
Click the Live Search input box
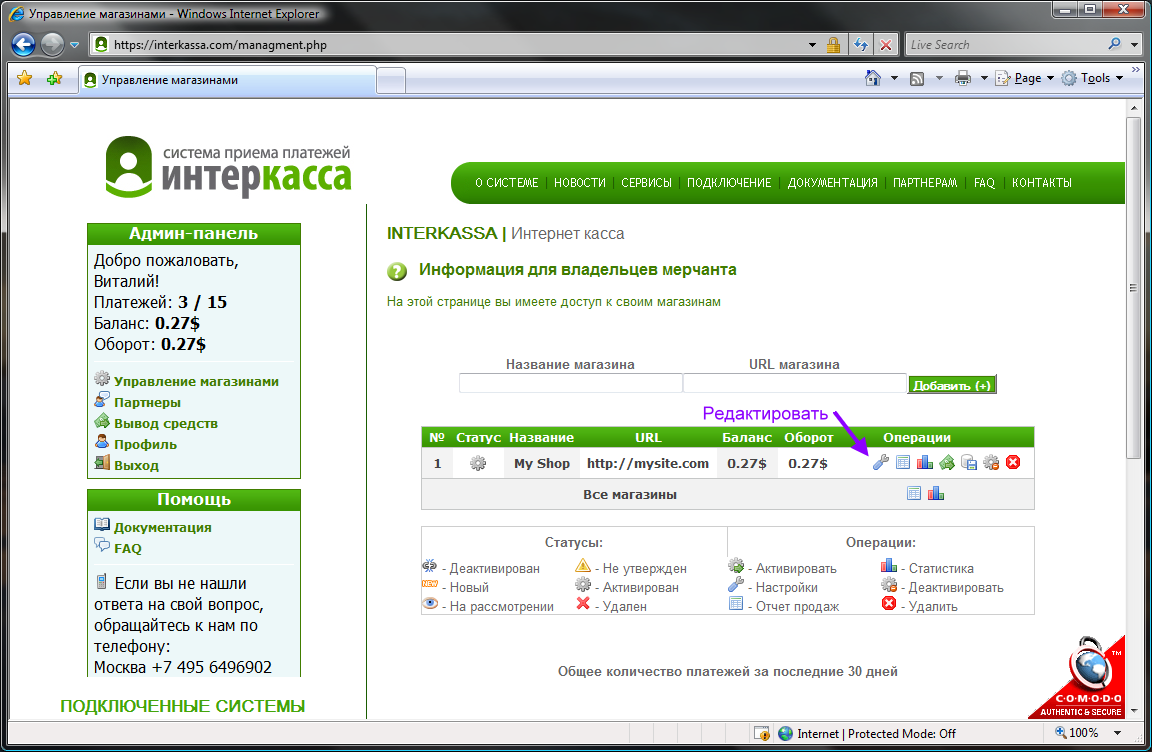click(1005, 45)
